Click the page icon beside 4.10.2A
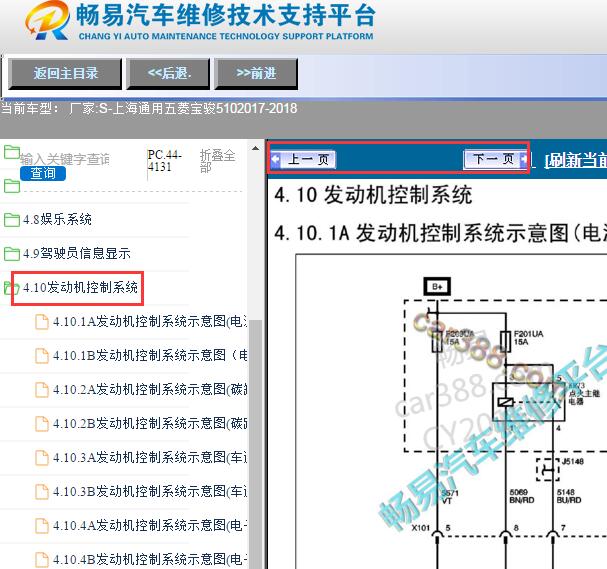 click(42, 390)
